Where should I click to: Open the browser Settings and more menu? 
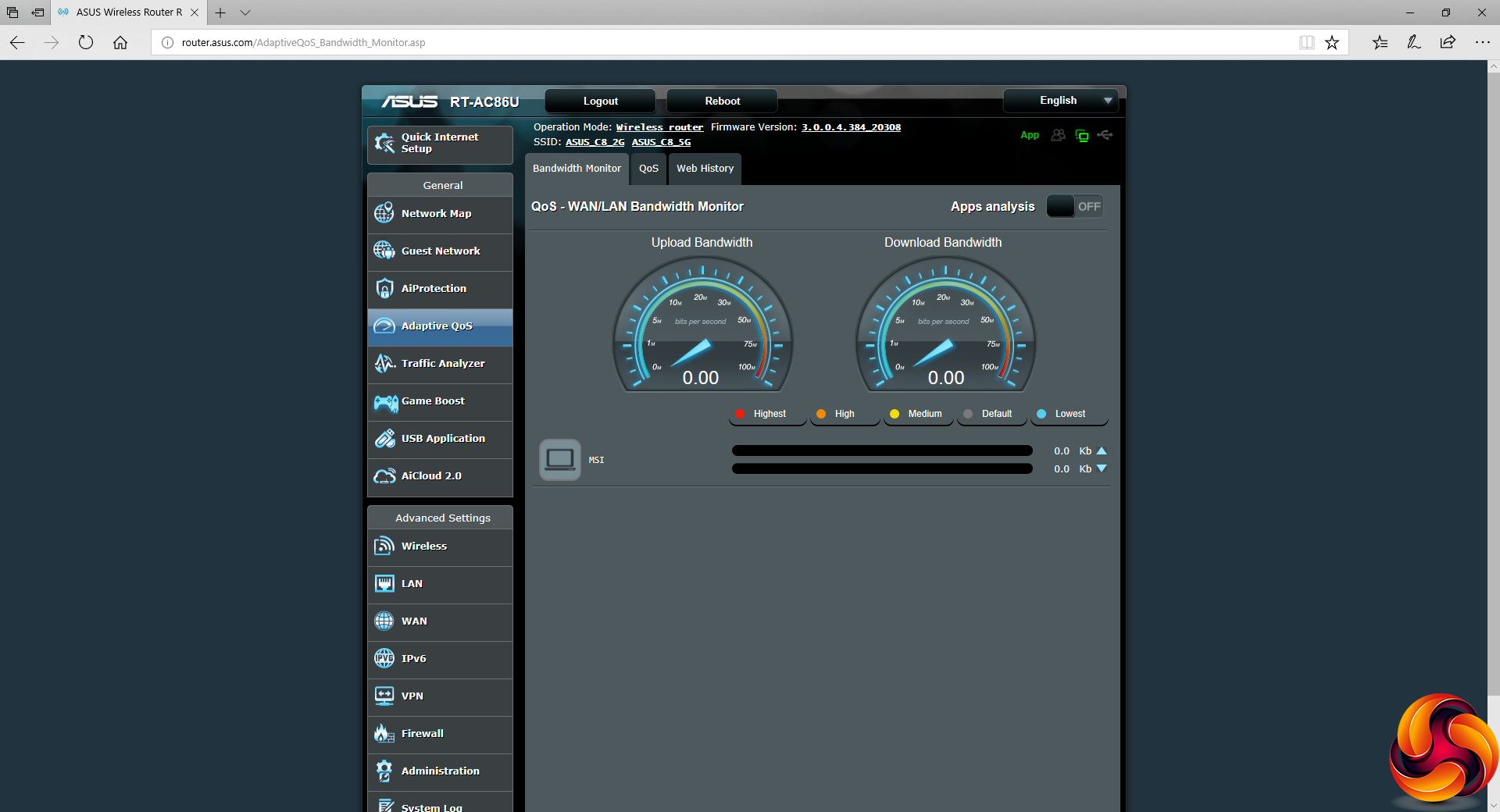tap(1482, 42)
